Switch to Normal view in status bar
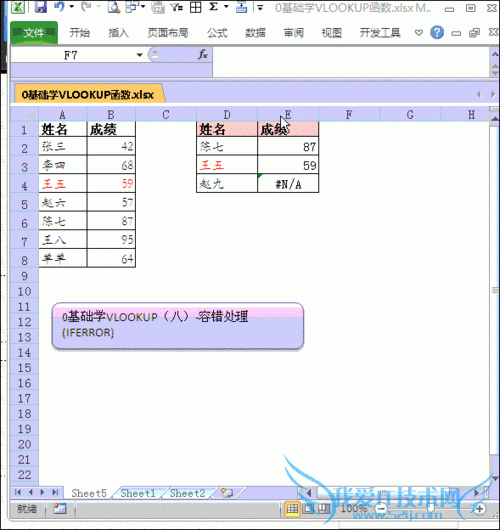The width and height of the screenshot is (500, 530). pos(292,508)
